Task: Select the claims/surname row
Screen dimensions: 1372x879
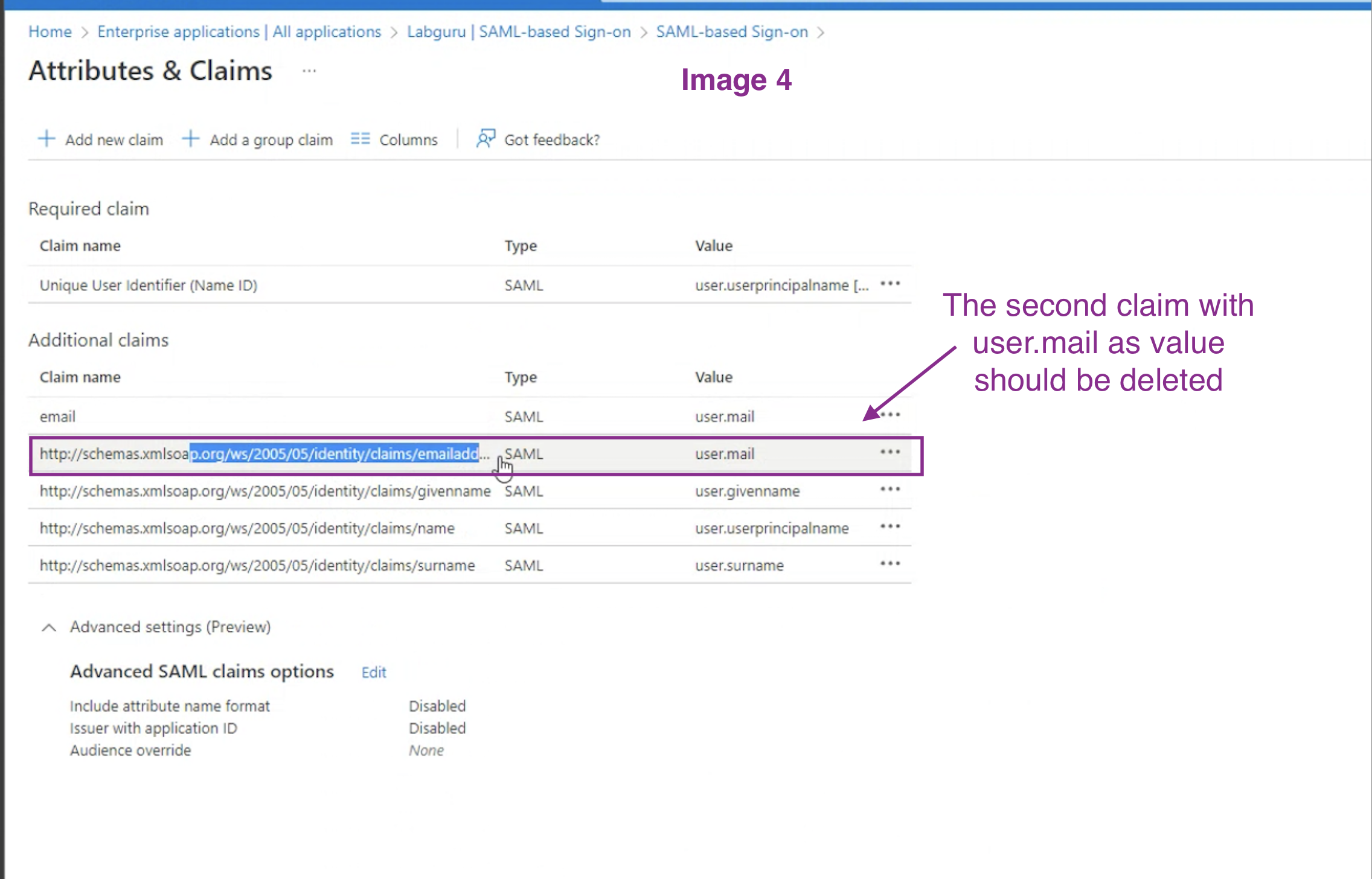Action: pos(257,566)
